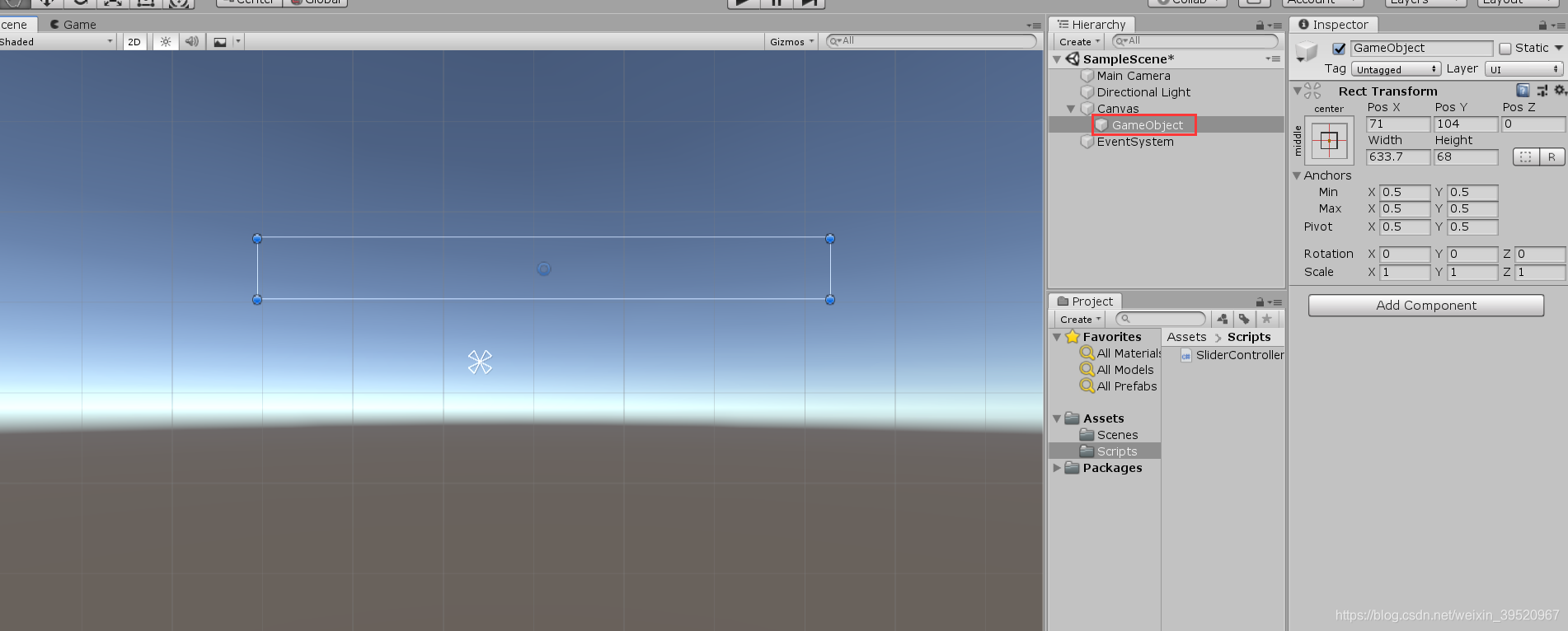Image resolution: width=1568 pixels, height=631 pixels.
Task: Click Rect Transform preset sliders icon
Action: (x=1542, y=91)
